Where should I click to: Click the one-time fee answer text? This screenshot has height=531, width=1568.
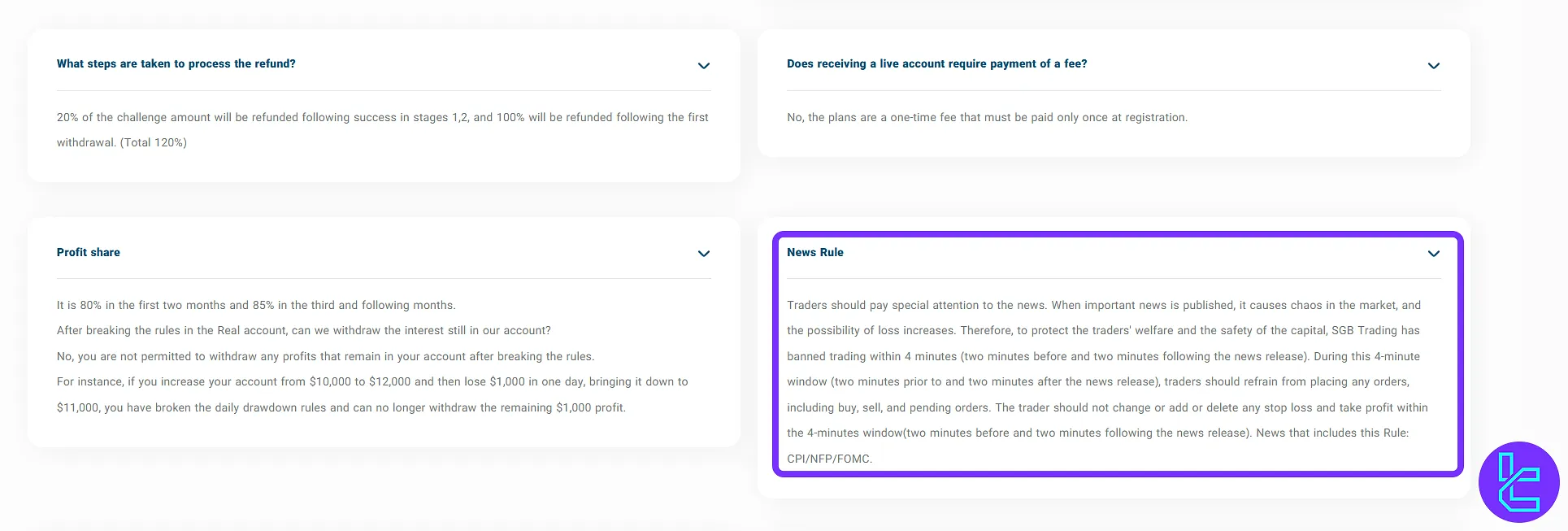pyautogui.click(x=987, y=117)
